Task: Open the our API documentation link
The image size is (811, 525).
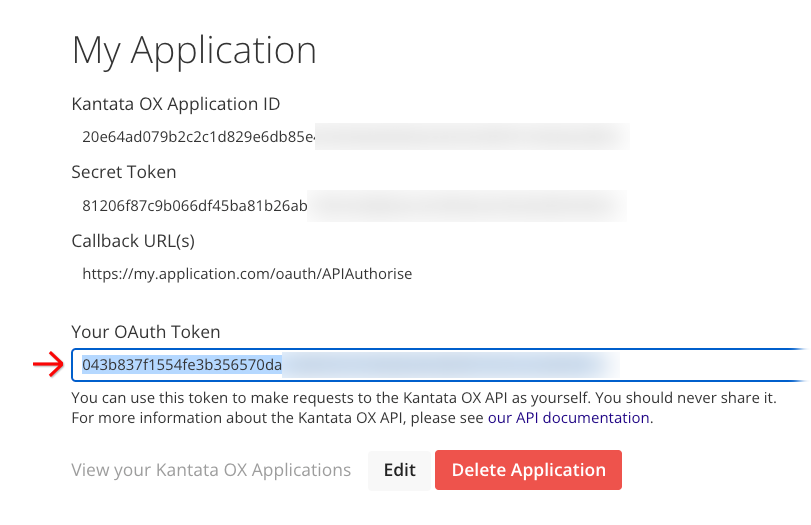Action: coord(568,418)
